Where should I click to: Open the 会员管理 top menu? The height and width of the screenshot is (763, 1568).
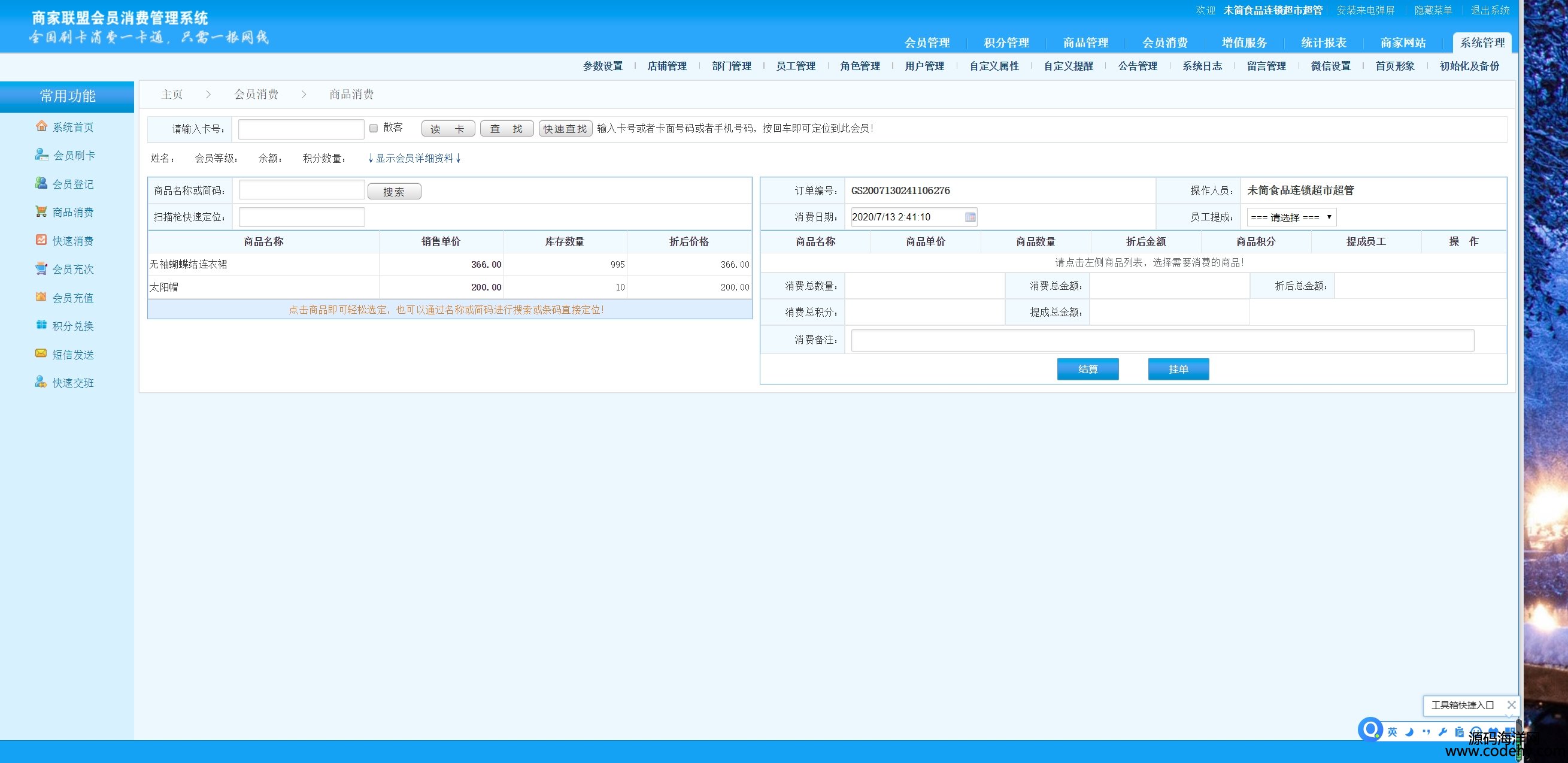[x=926, y=43]
